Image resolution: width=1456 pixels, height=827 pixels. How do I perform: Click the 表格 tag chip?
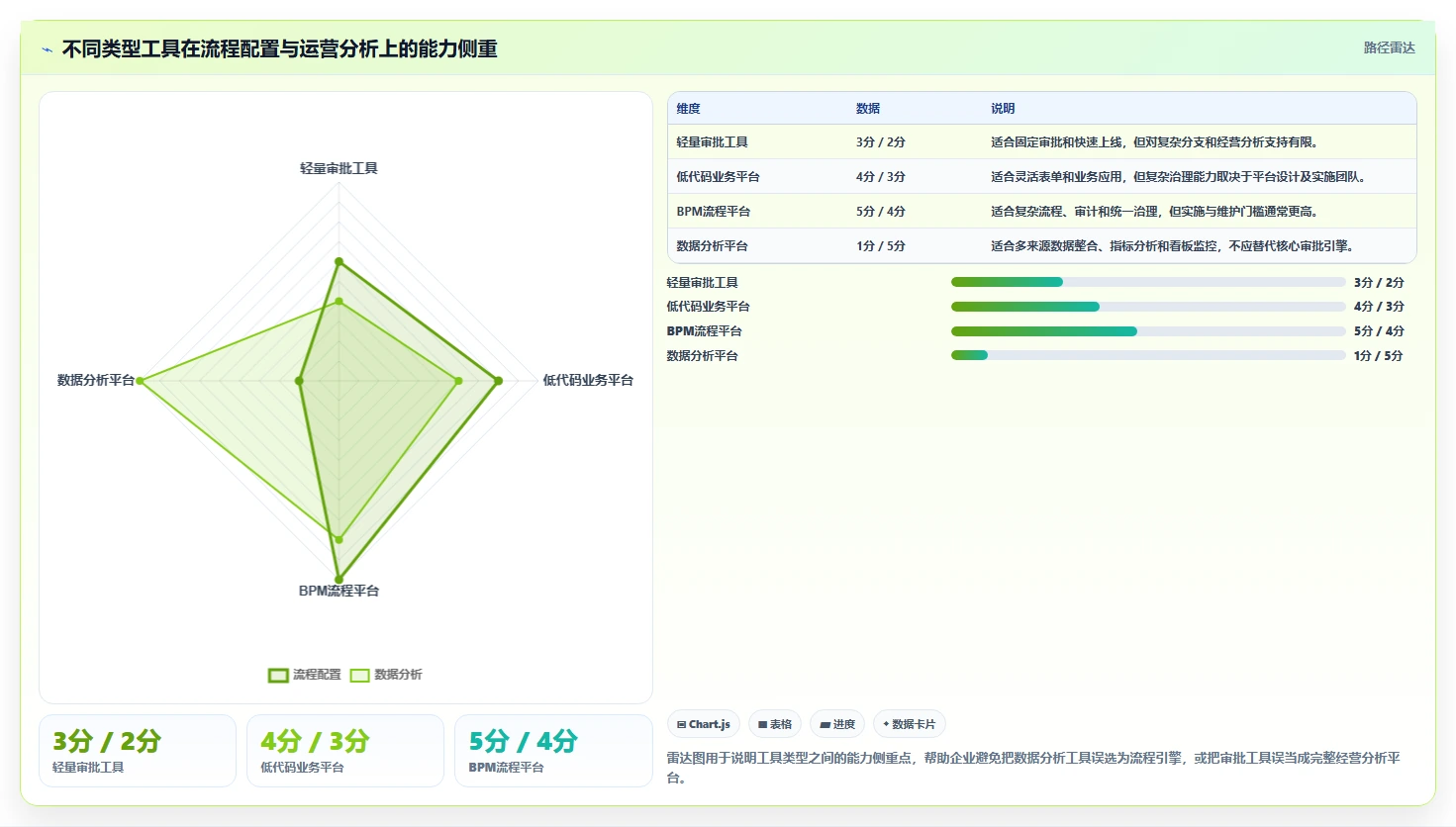[775, 724]
